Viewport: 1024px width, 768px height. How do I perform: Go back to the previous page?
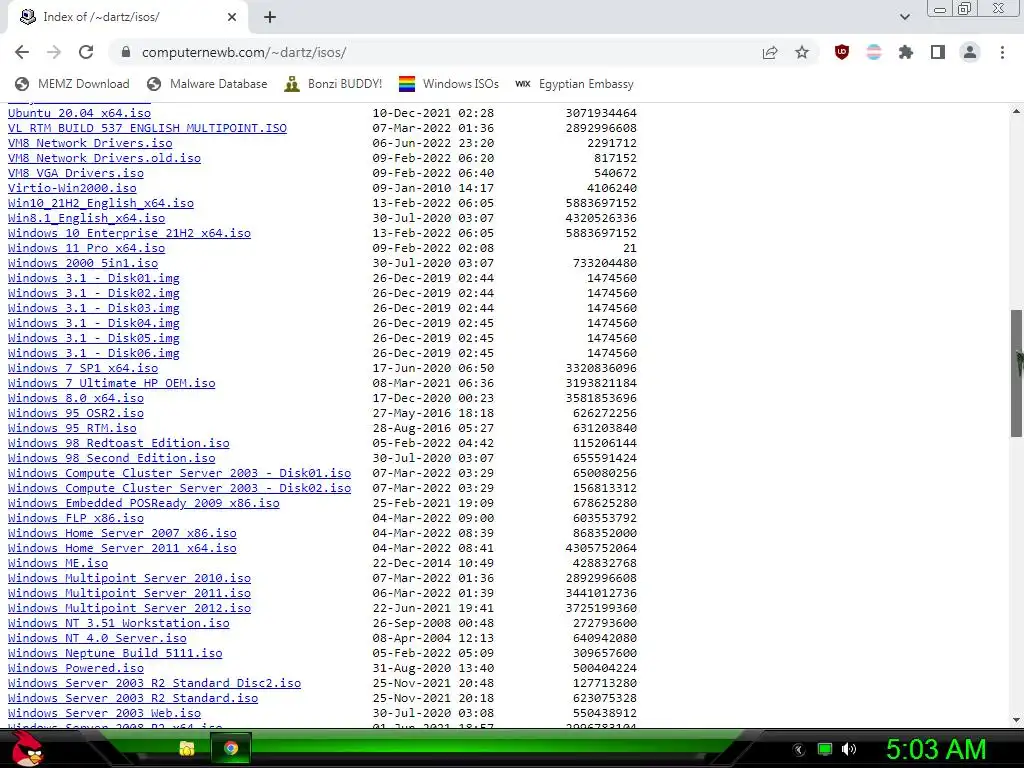[22, 52]
